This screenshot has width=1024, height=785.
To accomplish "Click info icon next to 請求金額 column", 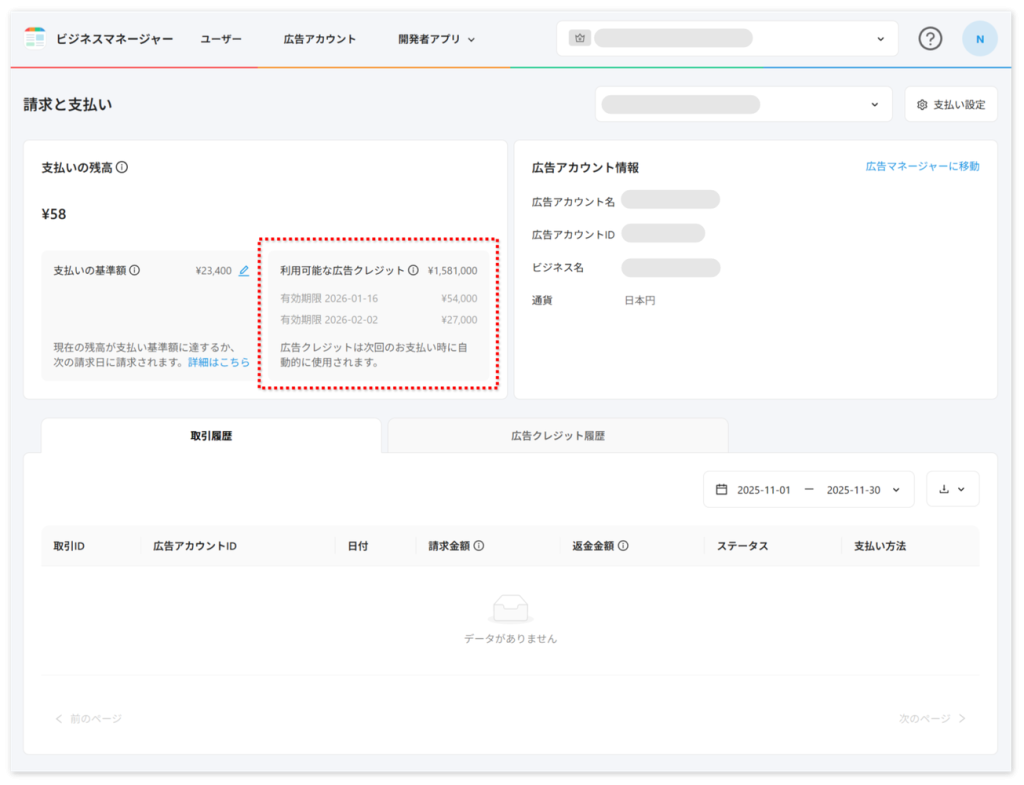I will tap(479, 546).
